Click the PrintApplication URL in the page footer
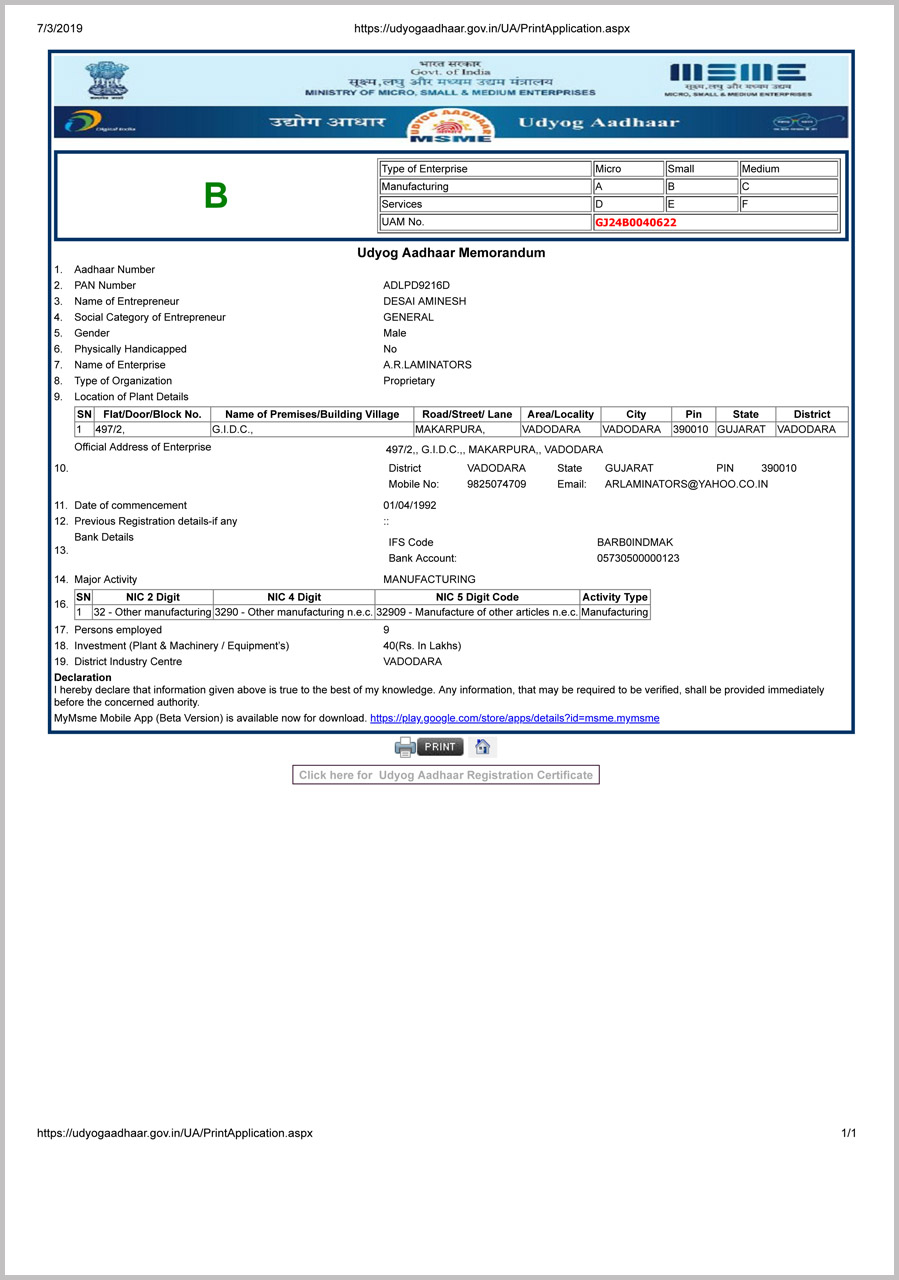899x1280 pixels. (175, 1133)
